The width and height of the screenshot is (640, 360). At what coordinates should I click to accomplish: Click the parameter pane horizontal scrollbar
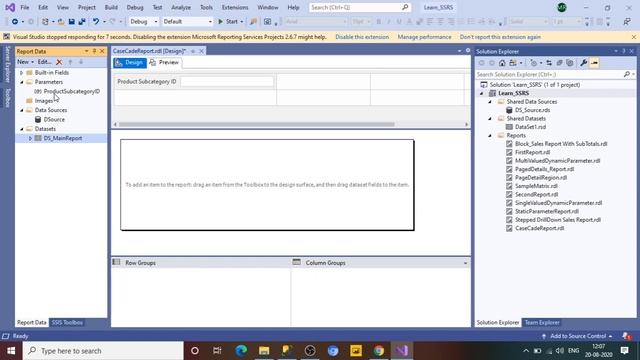click(257, 124)
